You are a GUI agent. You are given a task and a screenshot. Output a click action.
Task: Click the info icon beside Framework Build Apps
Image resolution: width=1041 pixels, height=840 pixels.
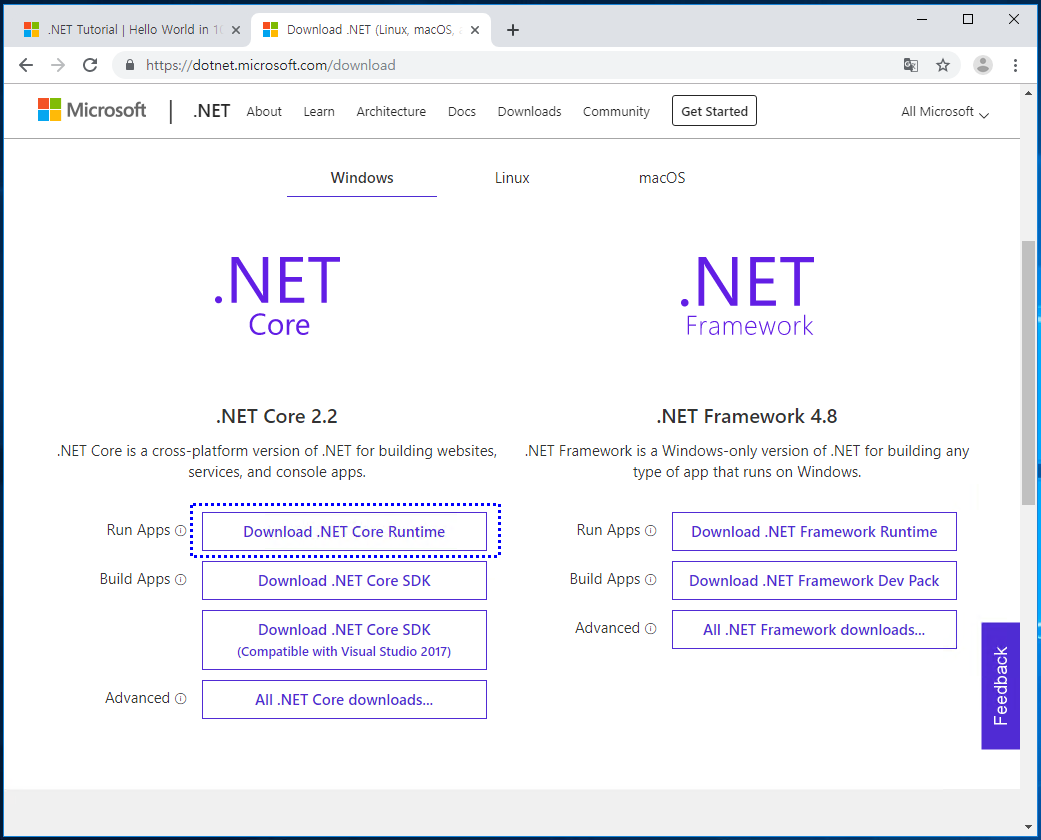651,580
